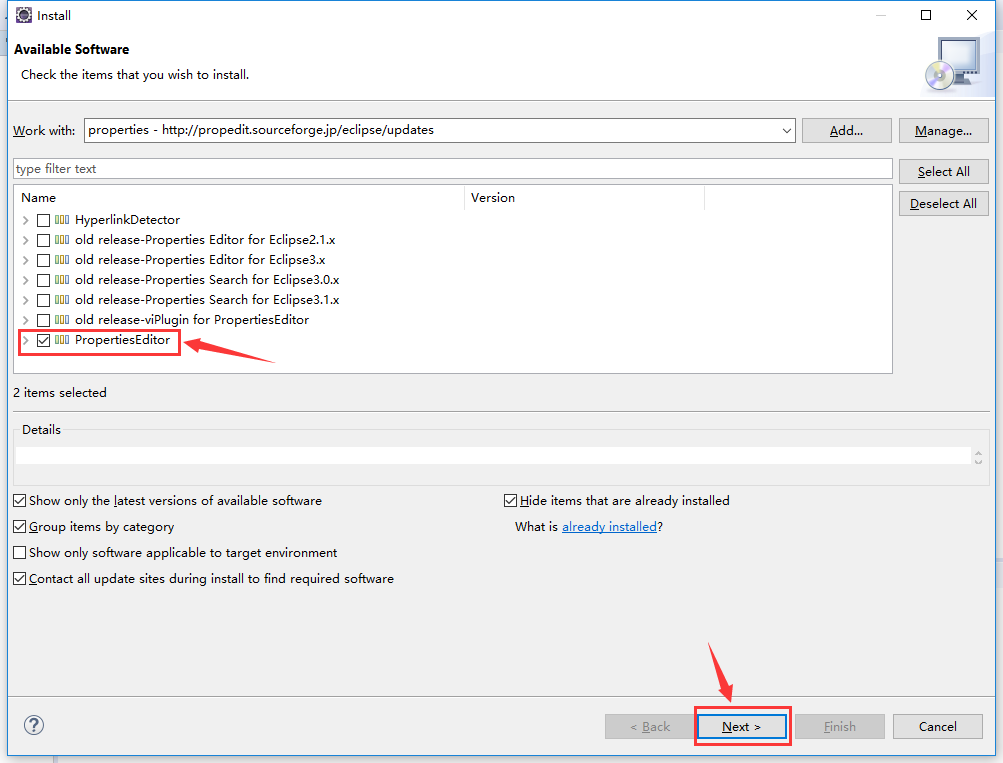The height and width of the screenshot is (763, 1003).
Task: Click the Next > button
Action: [x=741, y=727]
